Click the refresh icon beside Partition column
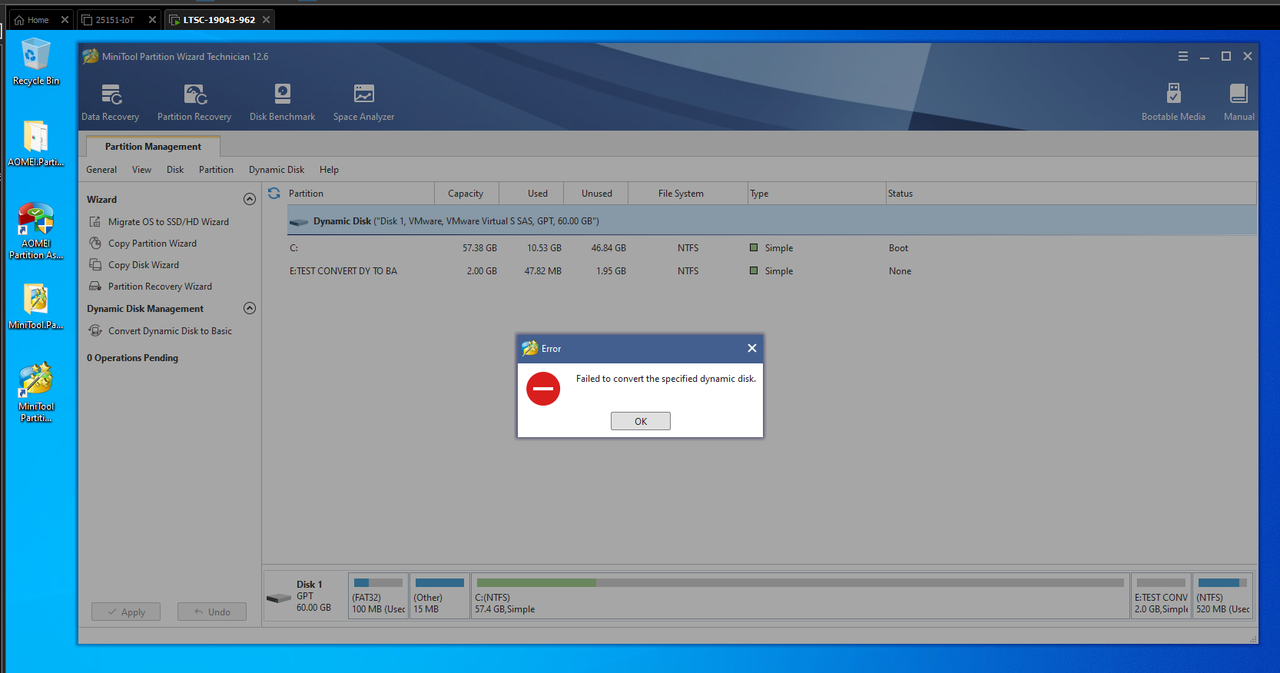 click(274, 193)
